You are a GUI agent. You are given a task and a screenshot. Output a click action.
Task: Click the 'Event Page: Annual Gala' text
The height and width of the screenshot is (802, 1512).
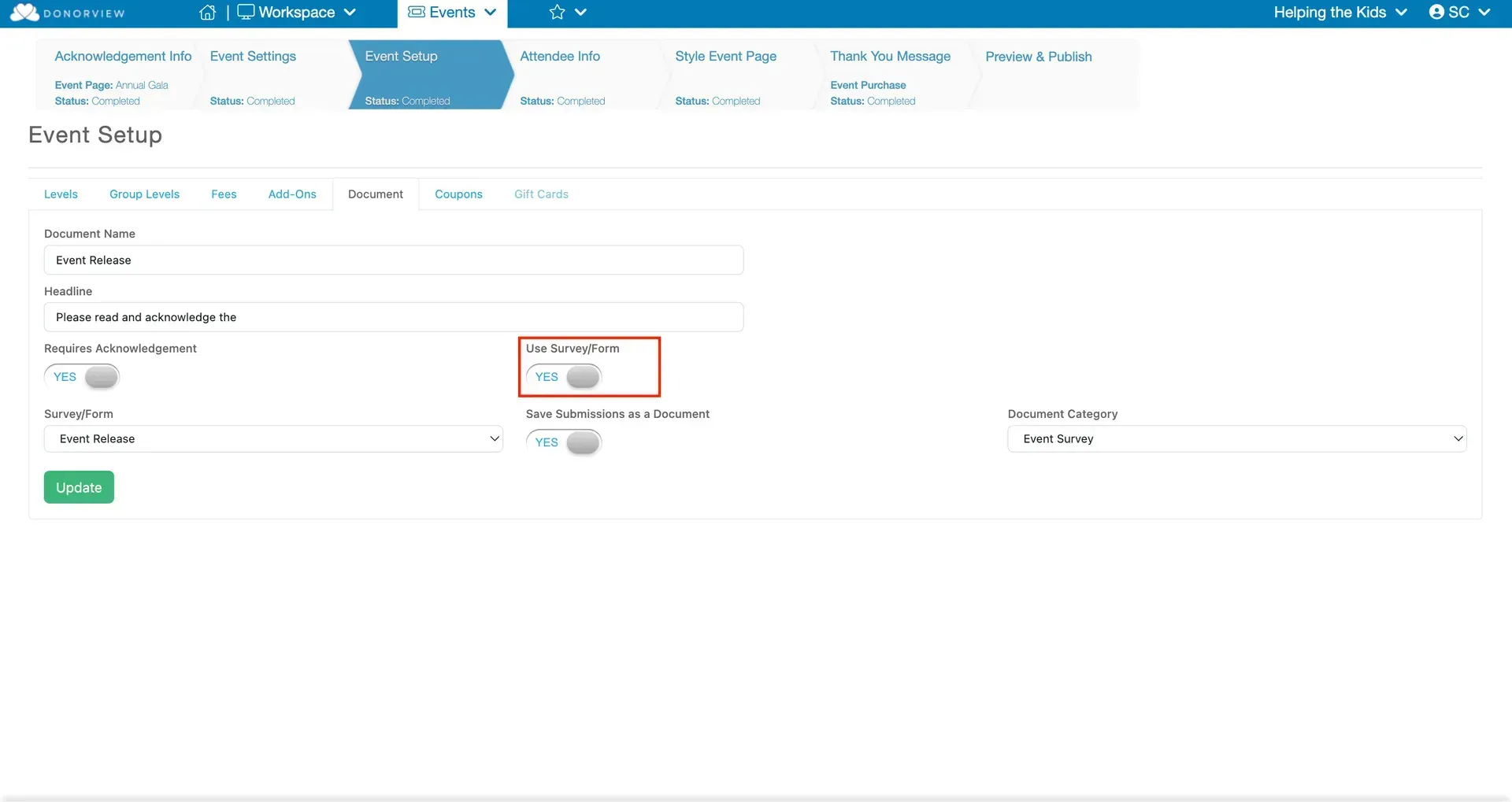(111, 85)
